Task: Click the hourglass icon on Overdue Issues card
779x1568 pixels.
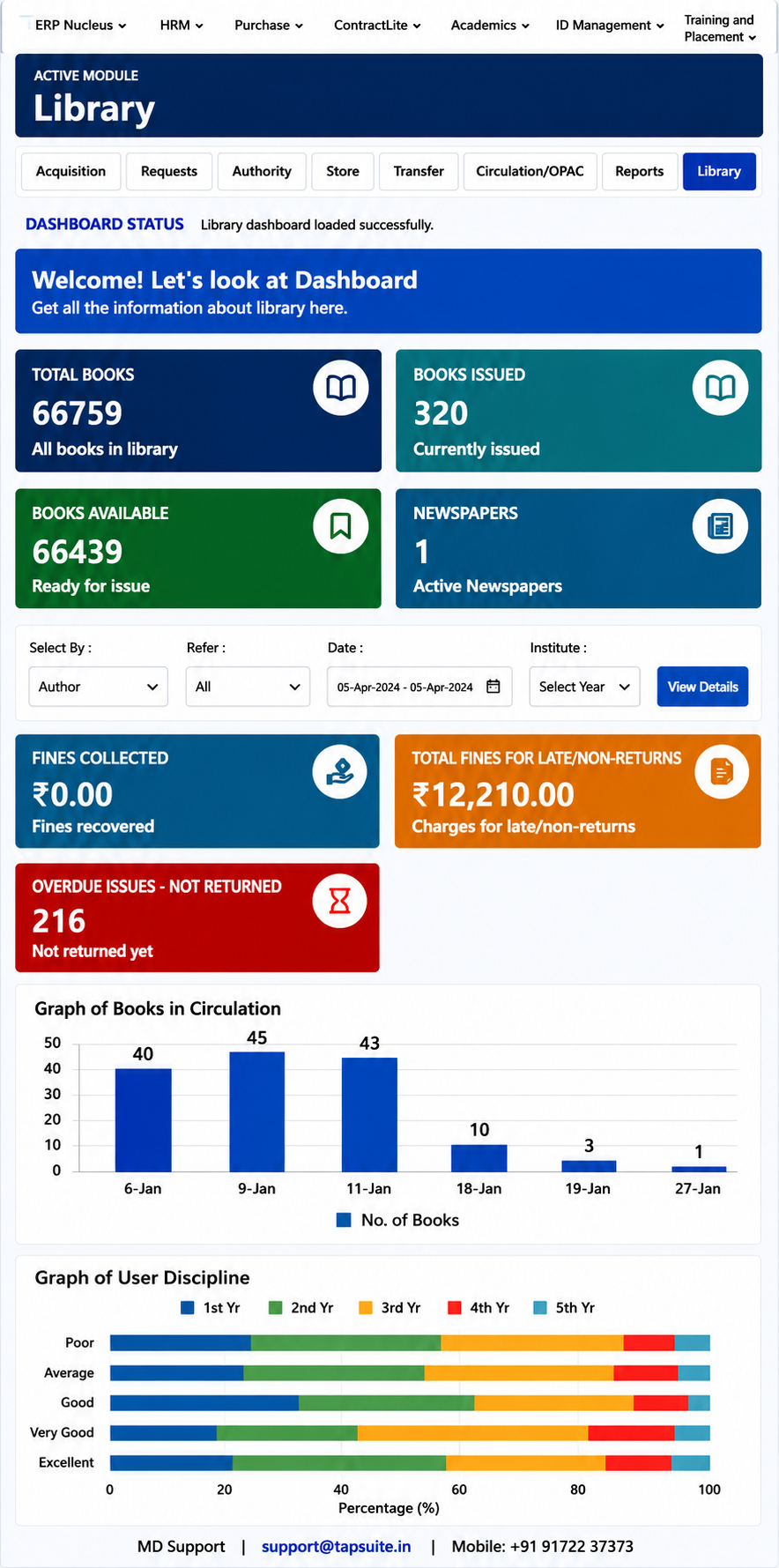Action: [340, 901]
